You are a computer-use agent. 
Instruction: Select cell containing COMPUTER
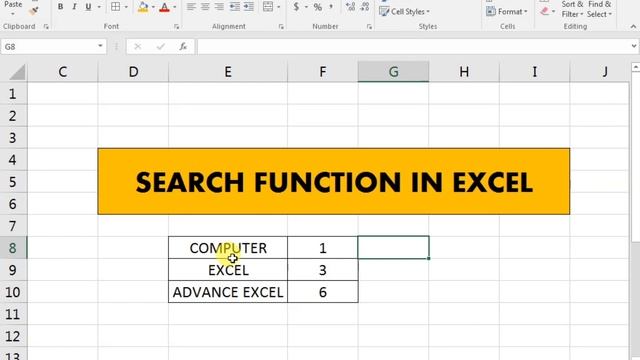click(x=228, y=248)
